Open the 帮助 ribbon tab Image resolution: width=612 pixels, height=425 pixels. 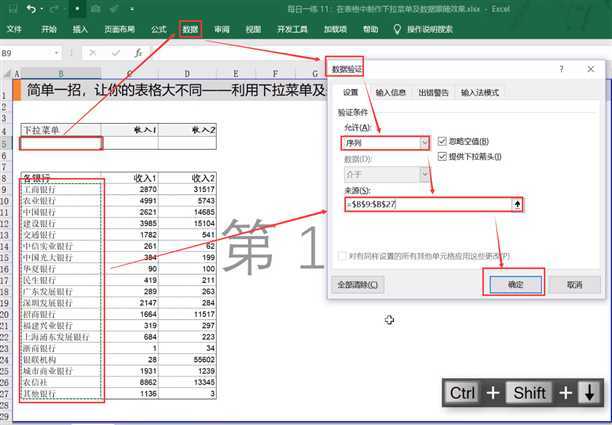(370, 29)
